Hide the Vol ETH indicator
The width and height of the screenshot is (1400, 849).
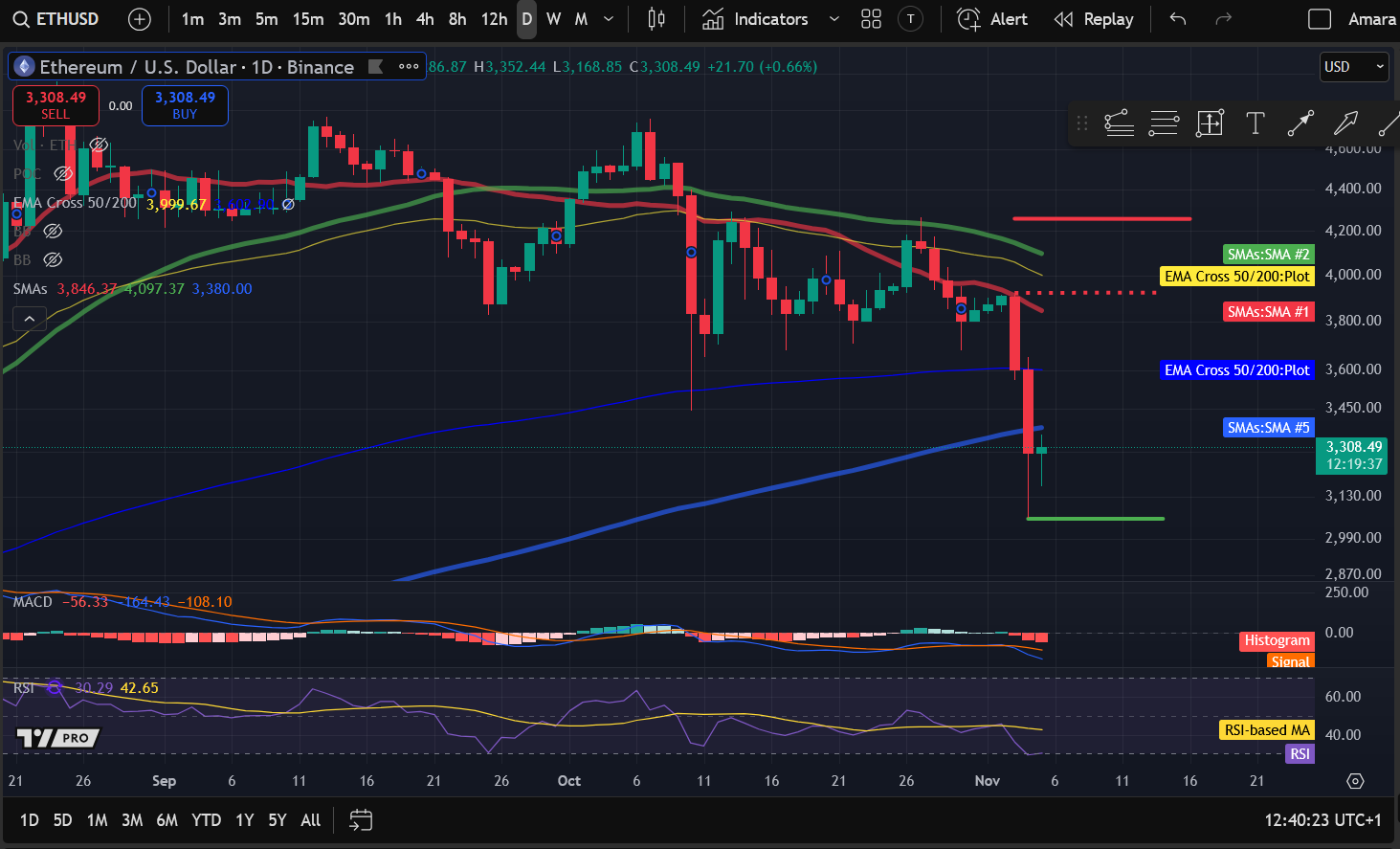click(99, 145)
